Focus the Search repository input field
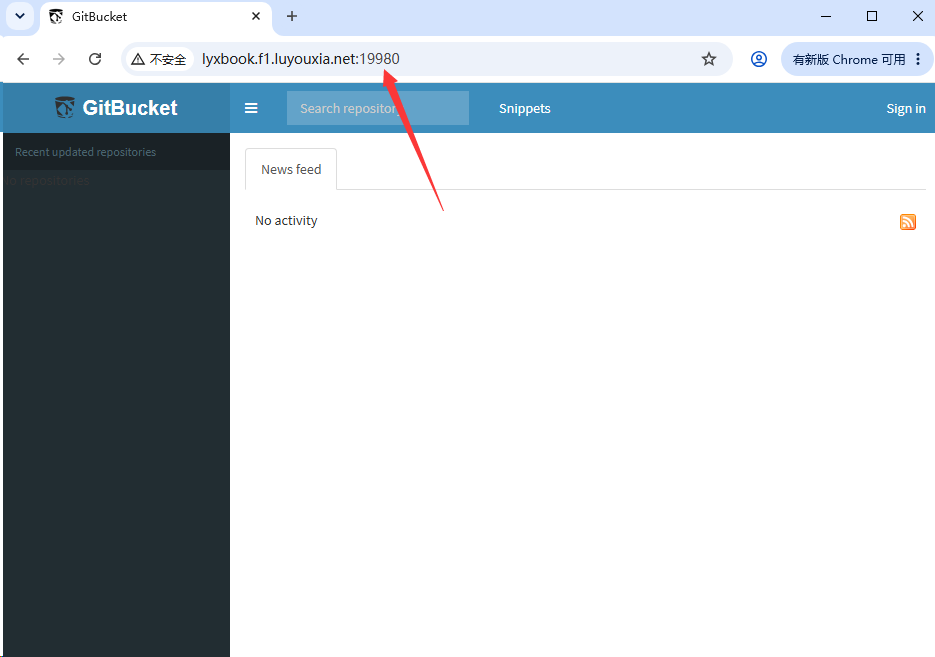Screen dimensions: 935x657 (x=377, y=108)
